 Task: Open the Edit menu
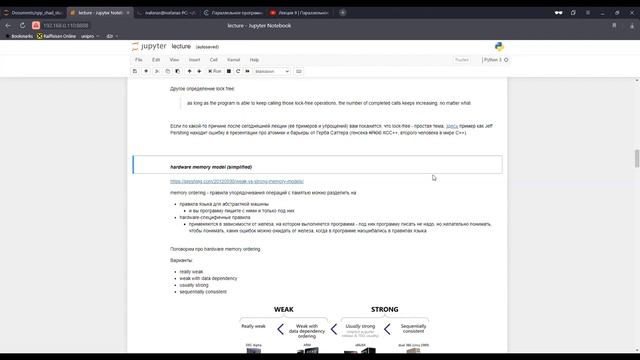pos(156,60)
